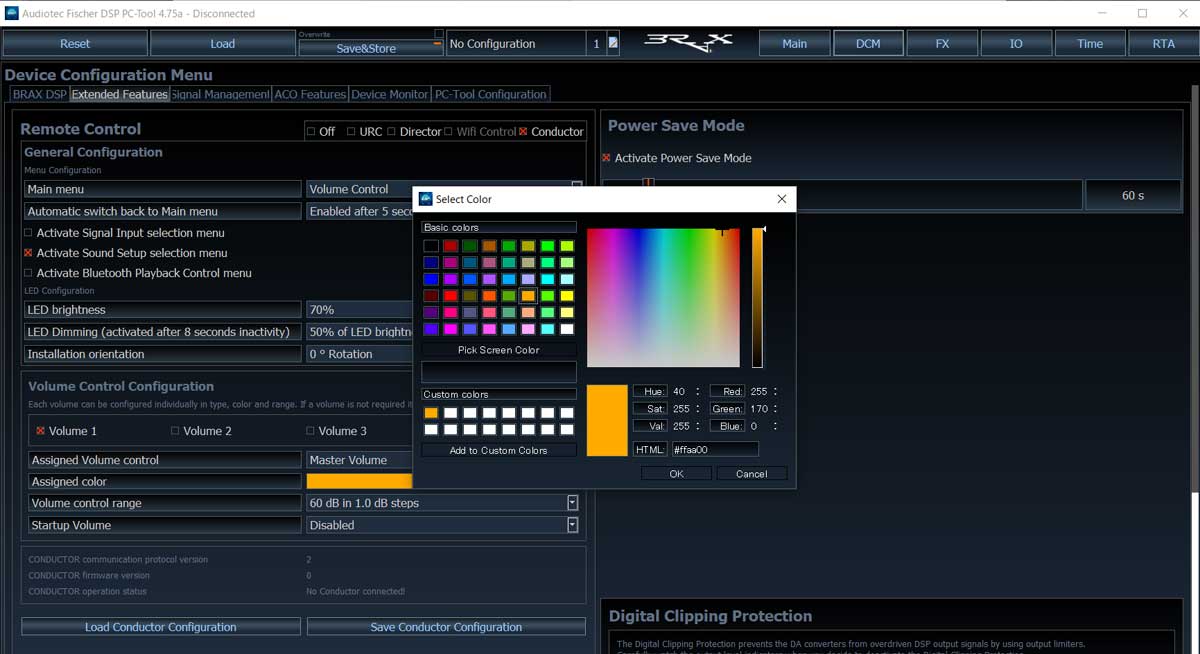Click Pick Screen Color button

tap(499, 350)
